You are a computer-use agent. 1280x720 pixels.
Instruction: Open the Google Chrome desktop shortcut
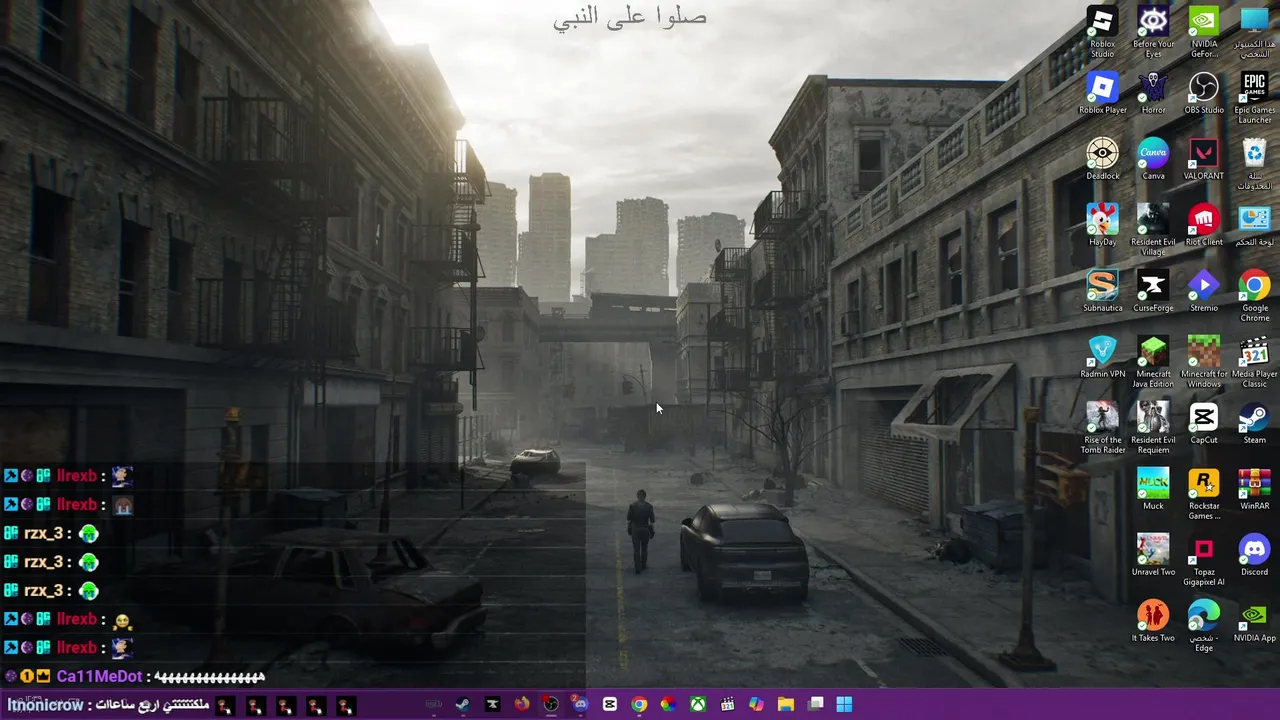pyautogui.click(x=1254, y=296)
